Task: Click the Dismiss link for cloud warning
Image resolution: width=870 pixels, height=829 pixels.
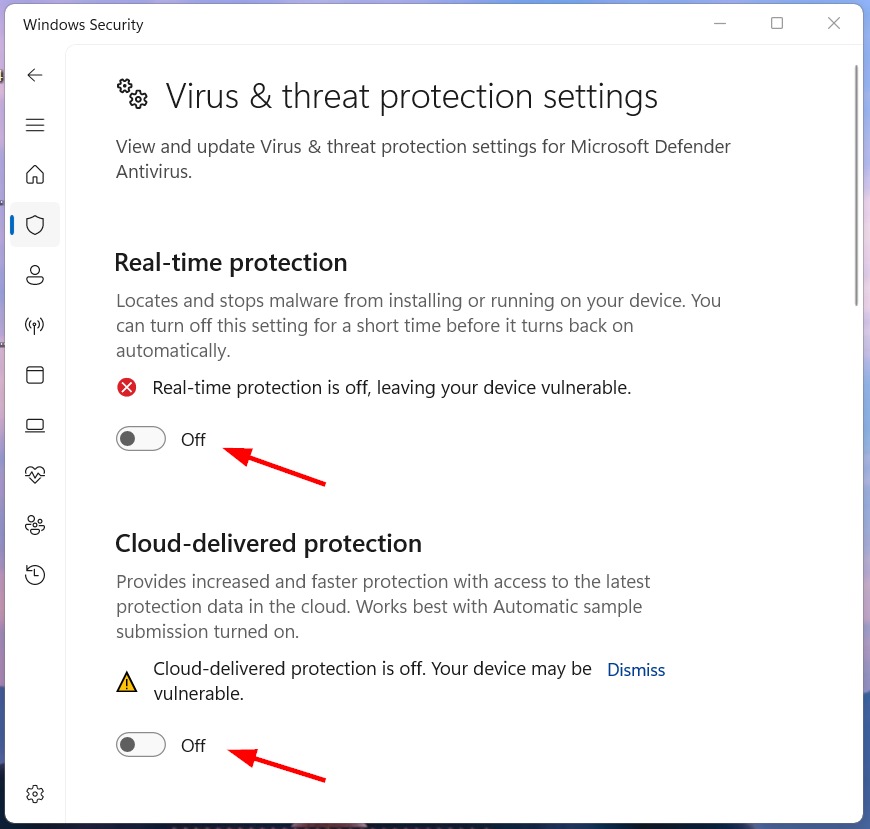Action: click(636, 670)
